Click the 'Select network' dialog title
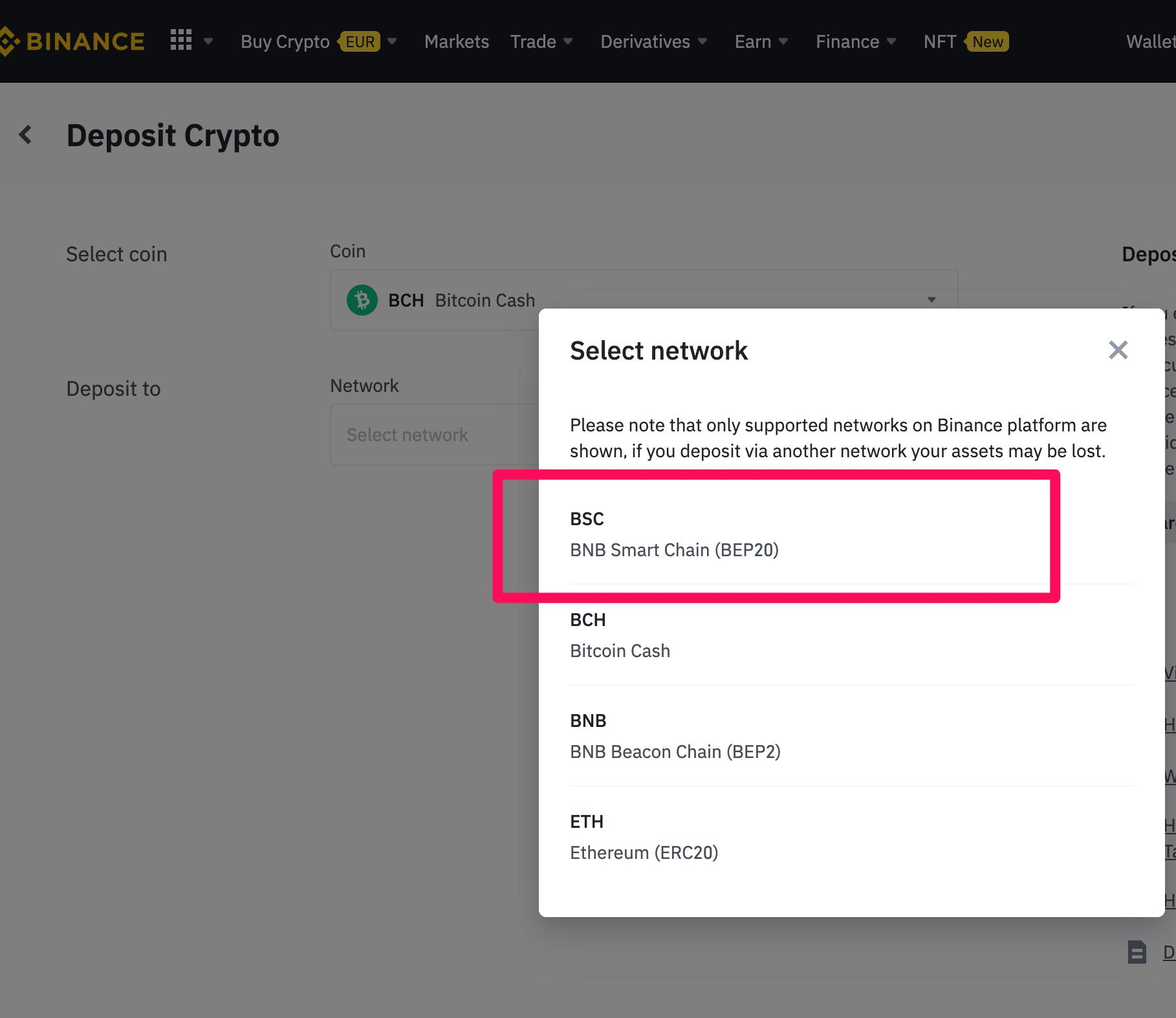Image resolution: width=1176 pixels, height=1018 pixels. click(659, 351)
